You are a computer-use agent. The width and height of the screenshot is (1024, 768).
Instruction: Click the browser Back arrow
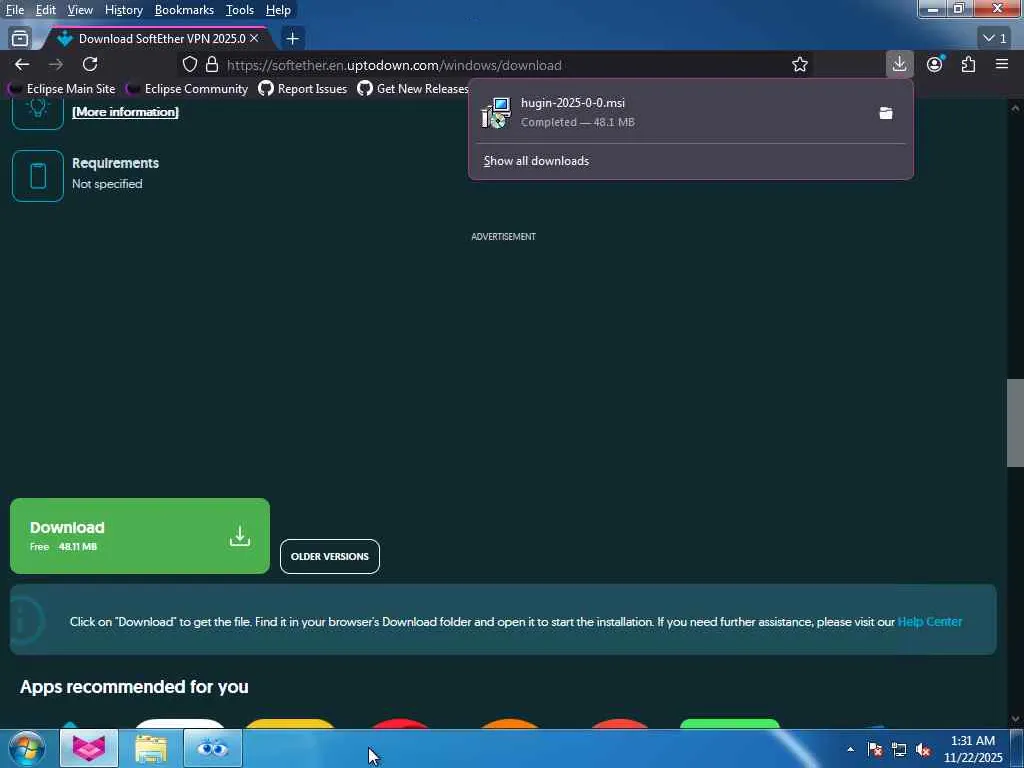[22, 64]
